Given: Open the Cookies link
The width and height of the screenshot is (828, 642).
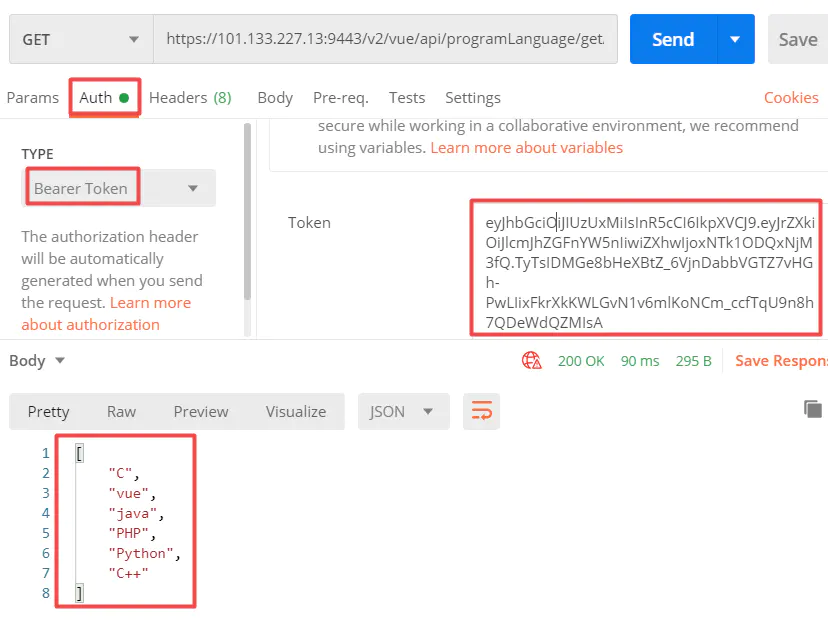Looking at the screenshot, I should point(791,98).
